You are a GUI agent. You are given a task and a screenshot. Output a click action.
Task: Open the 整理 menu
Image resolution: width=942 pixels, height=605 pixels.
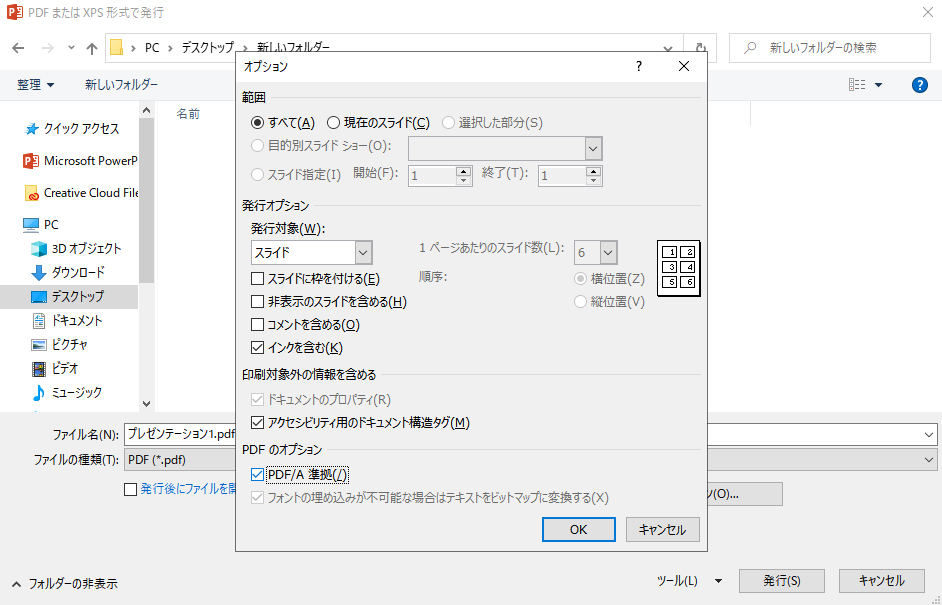[x=36, y=85]
